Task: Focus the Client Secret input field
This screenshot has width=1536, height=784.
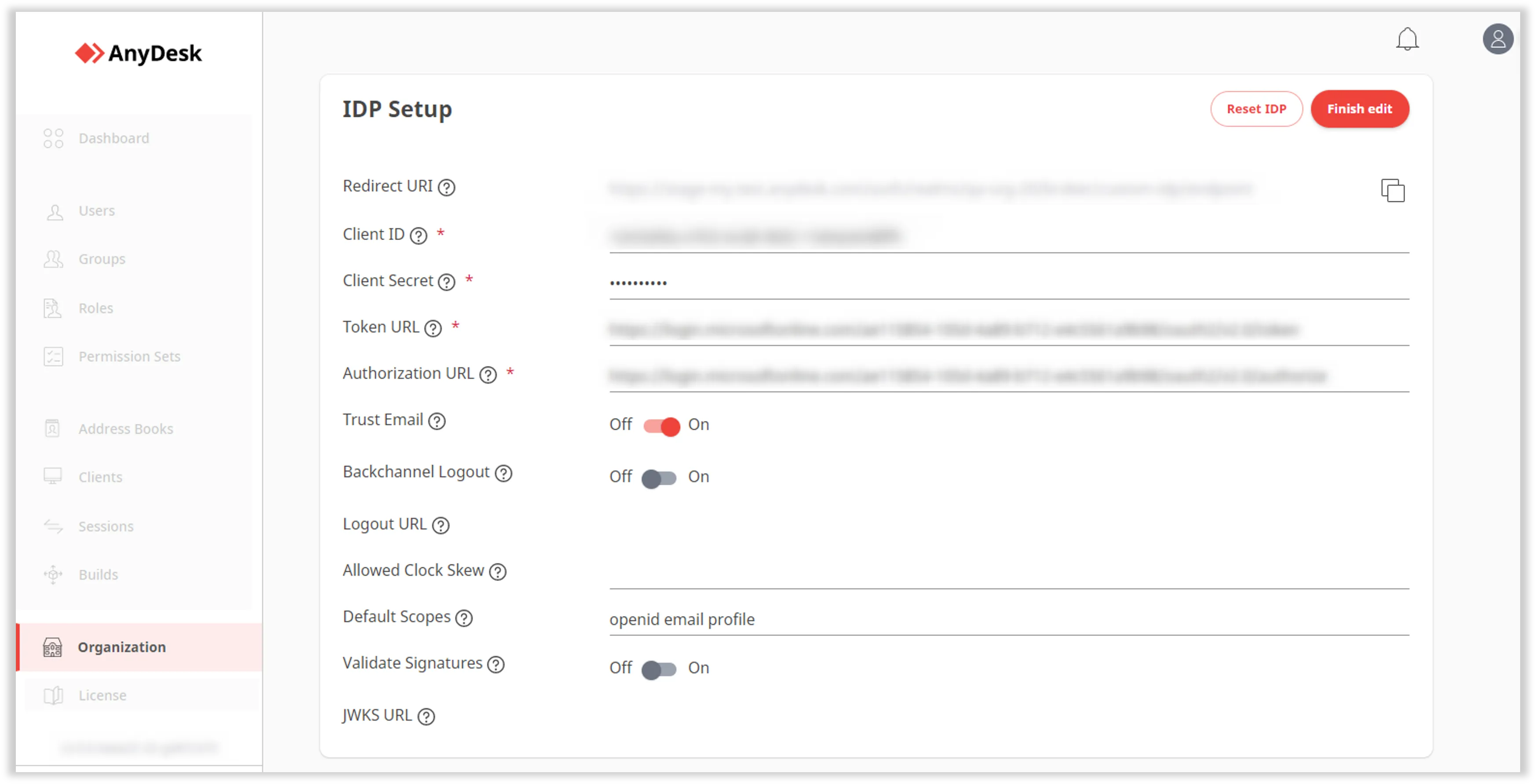Action: (1008, 283)
